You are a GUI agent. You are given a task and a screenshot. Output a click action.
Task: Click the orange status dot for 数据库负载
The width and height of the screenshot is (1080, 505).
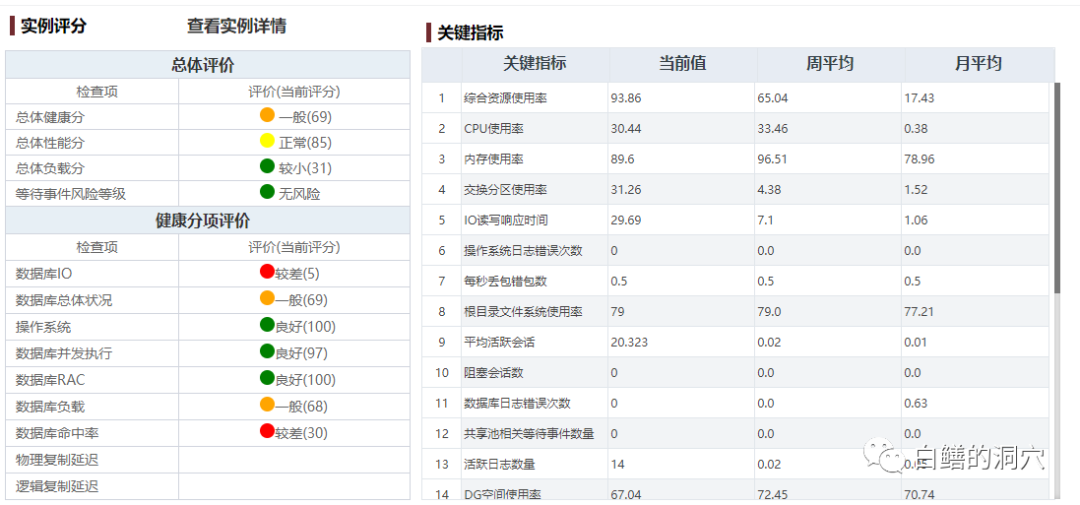click(267, 404)
